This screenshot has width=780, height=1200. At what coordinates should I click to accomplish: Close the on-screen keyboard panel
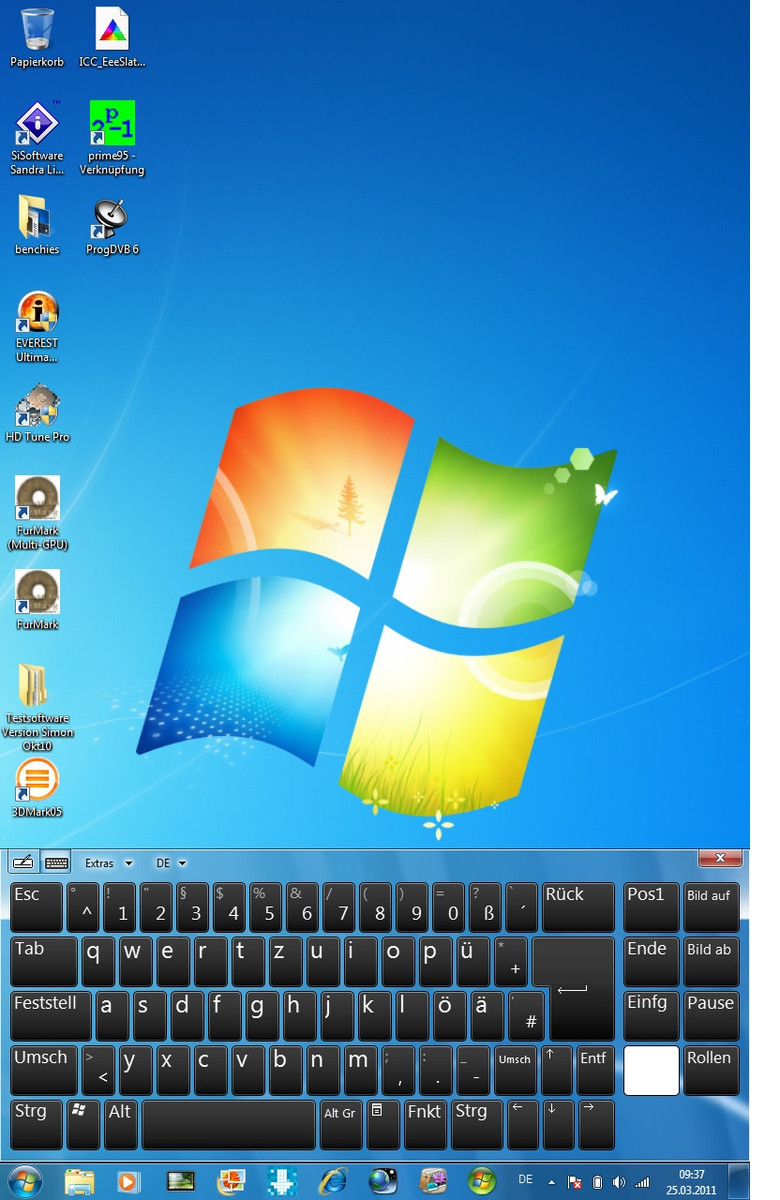pyautogui.click(x=720, y=858)
